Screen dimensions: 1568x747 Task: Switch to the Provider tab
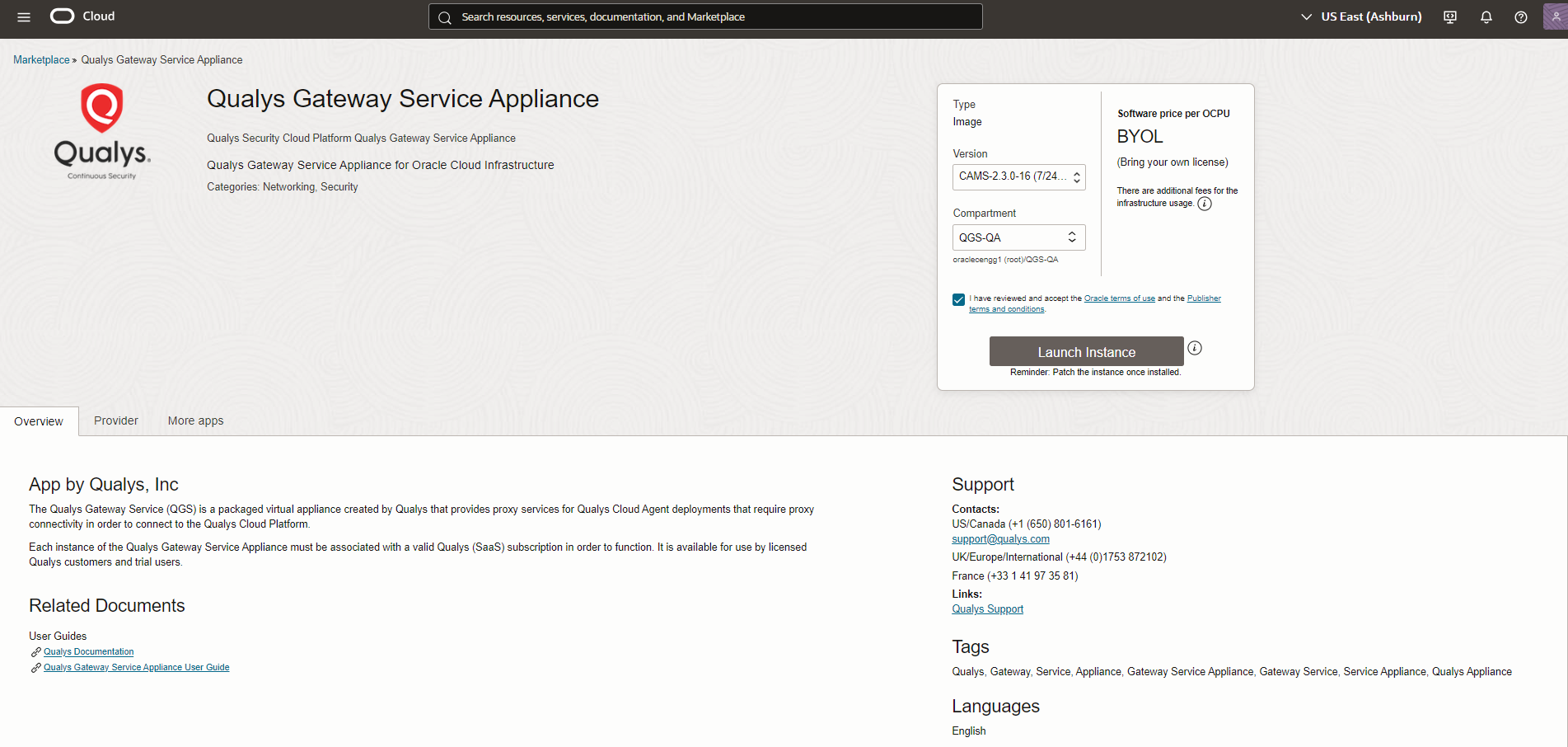pos(116,420)
